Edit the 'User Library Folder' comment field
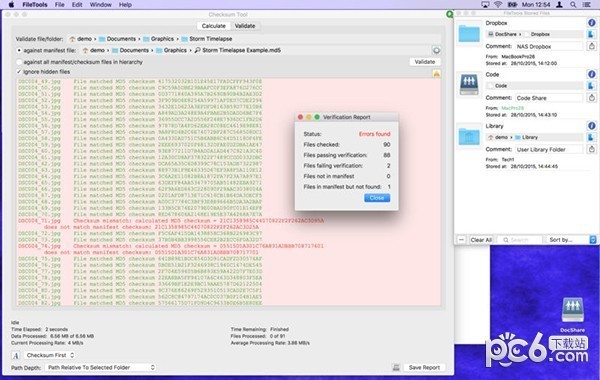600x380 pixels. coord(549,149)
